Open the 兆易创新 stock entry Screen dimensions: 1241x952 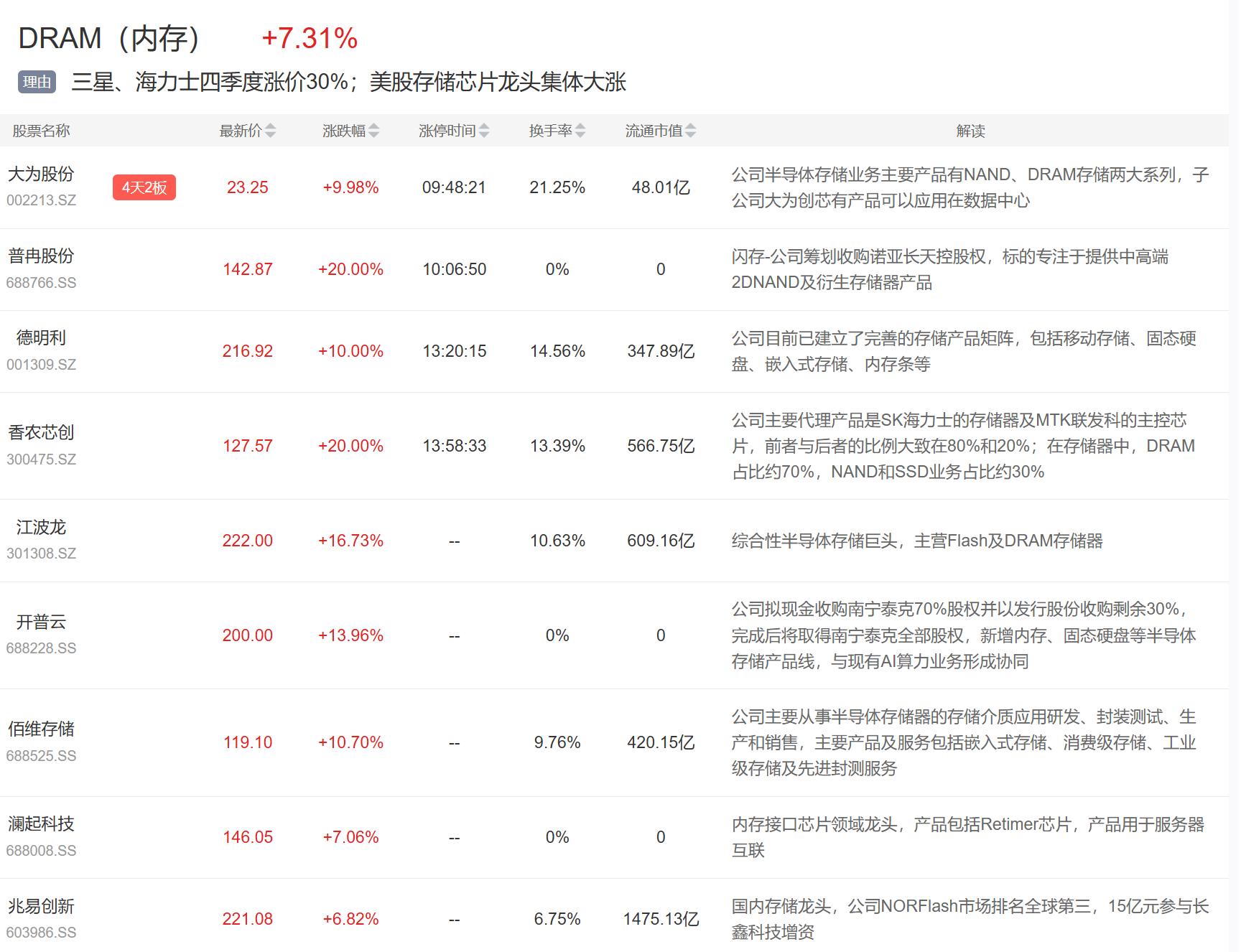tap(41, 907)
